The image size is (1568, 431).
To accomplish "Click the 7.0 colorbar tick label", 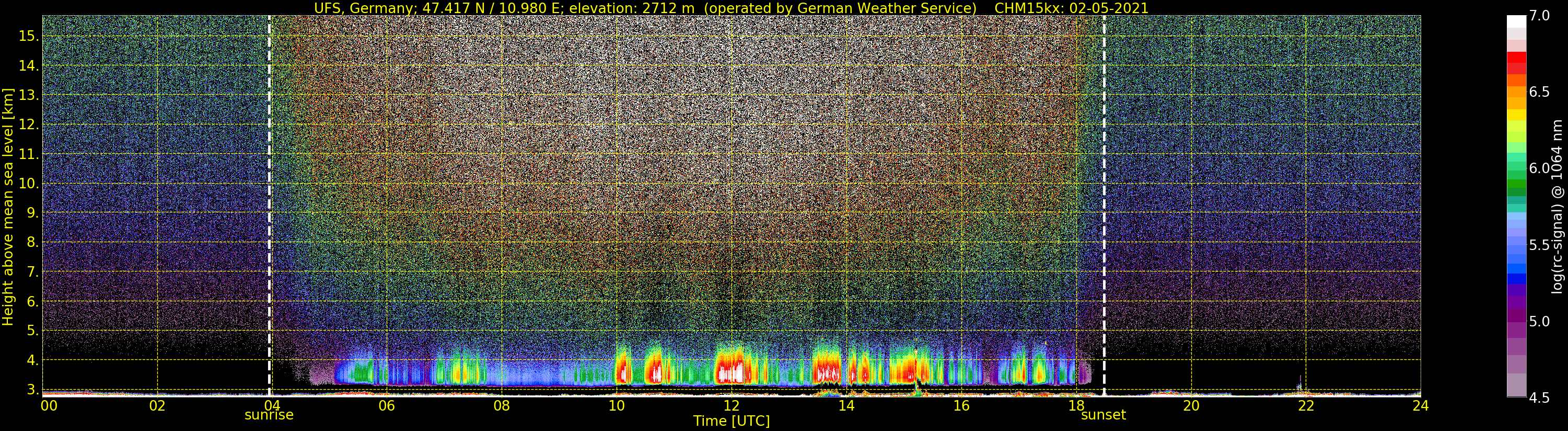I will 1539,16.
